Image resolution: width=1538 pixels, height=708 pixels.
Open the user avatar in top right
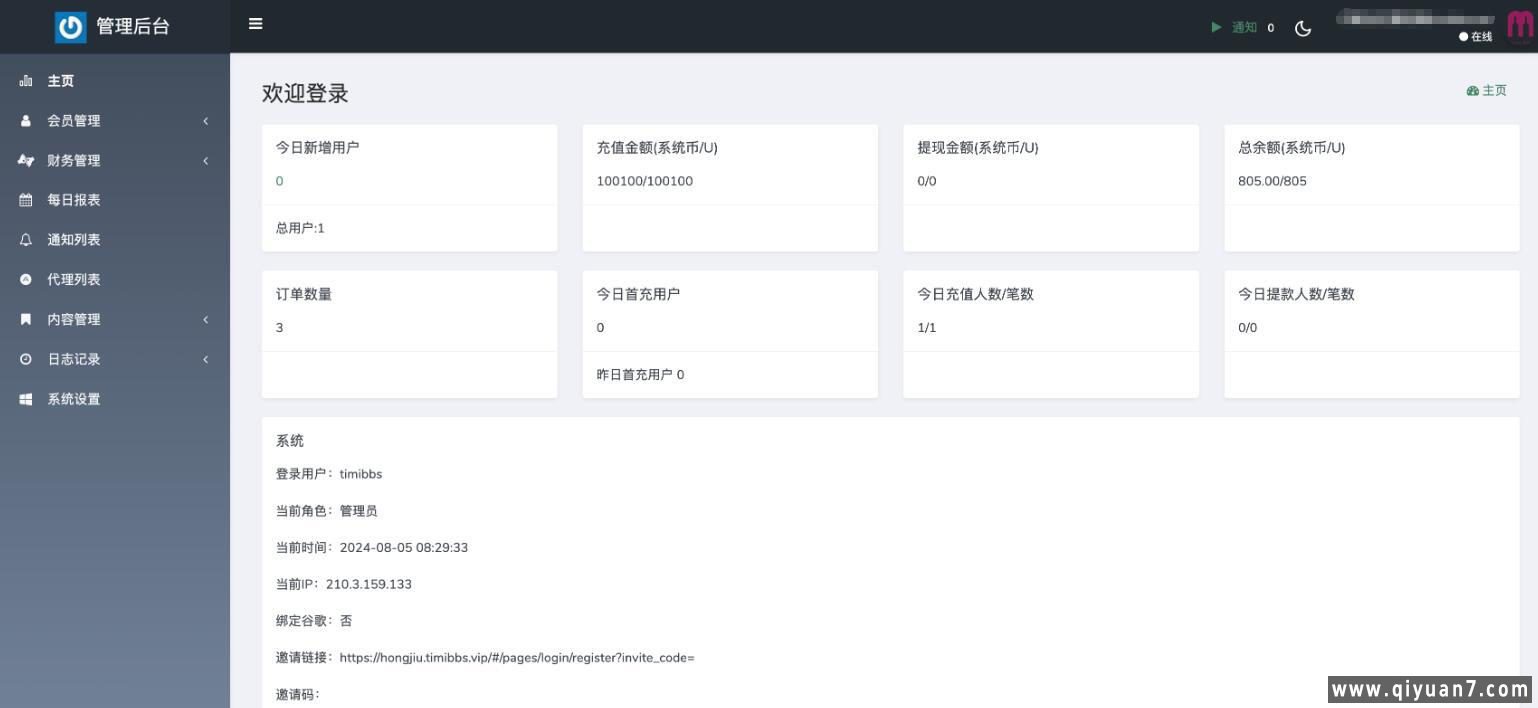(x=1519, y=26)
